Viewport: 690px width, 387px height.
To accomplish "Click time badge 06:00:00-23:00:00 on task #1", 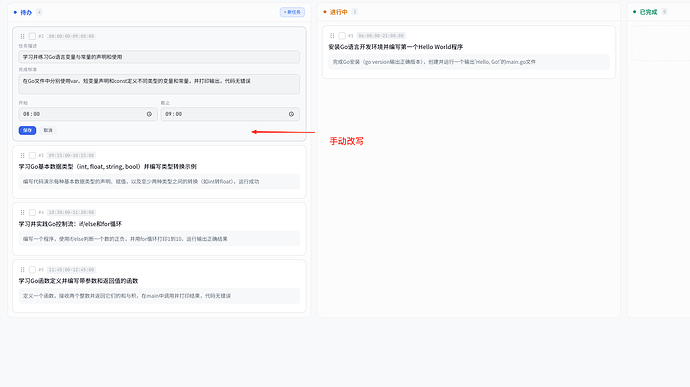I will (381, 36).
